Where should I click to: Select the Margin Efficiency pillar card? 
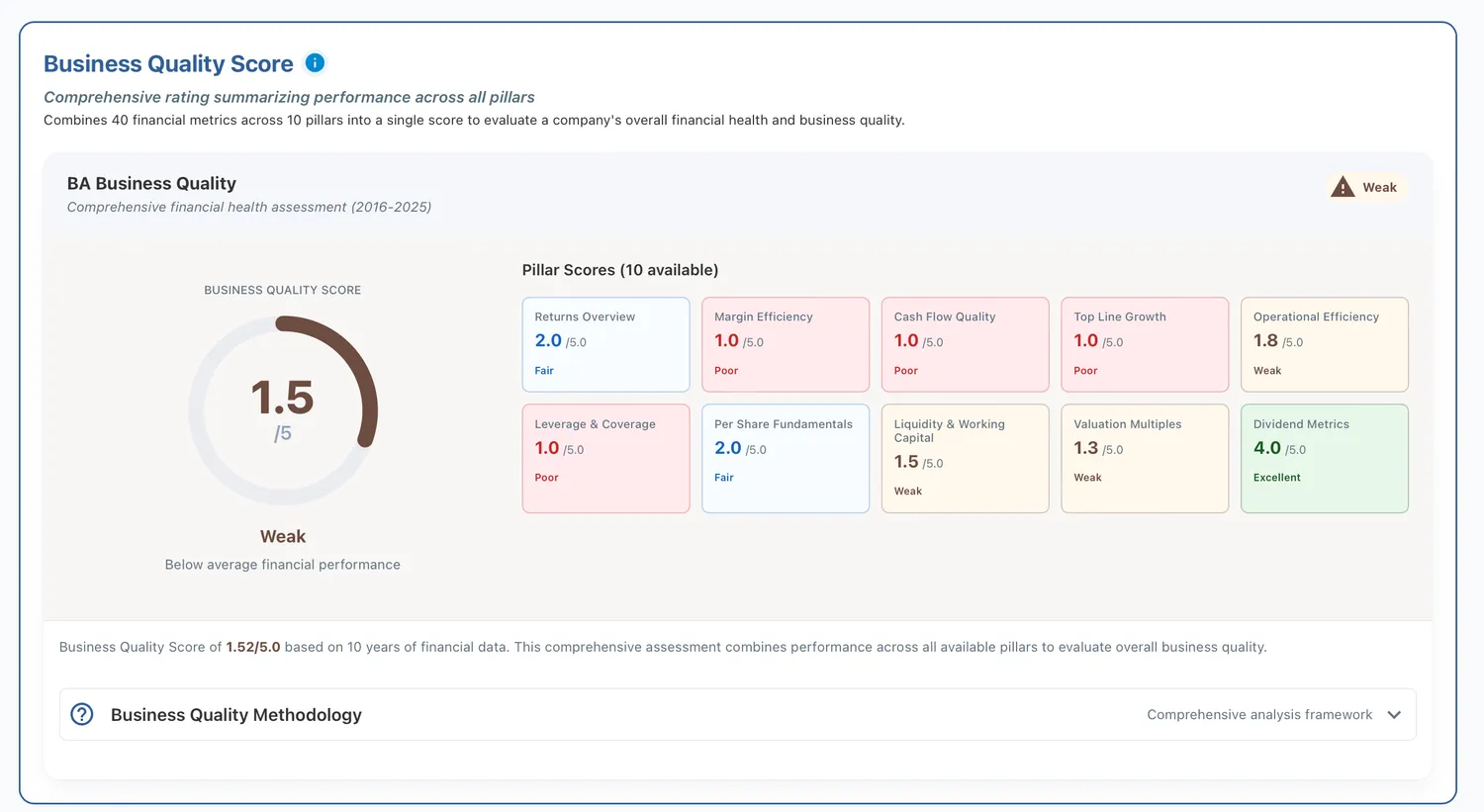pyautogui.click(x=786, y=344)
